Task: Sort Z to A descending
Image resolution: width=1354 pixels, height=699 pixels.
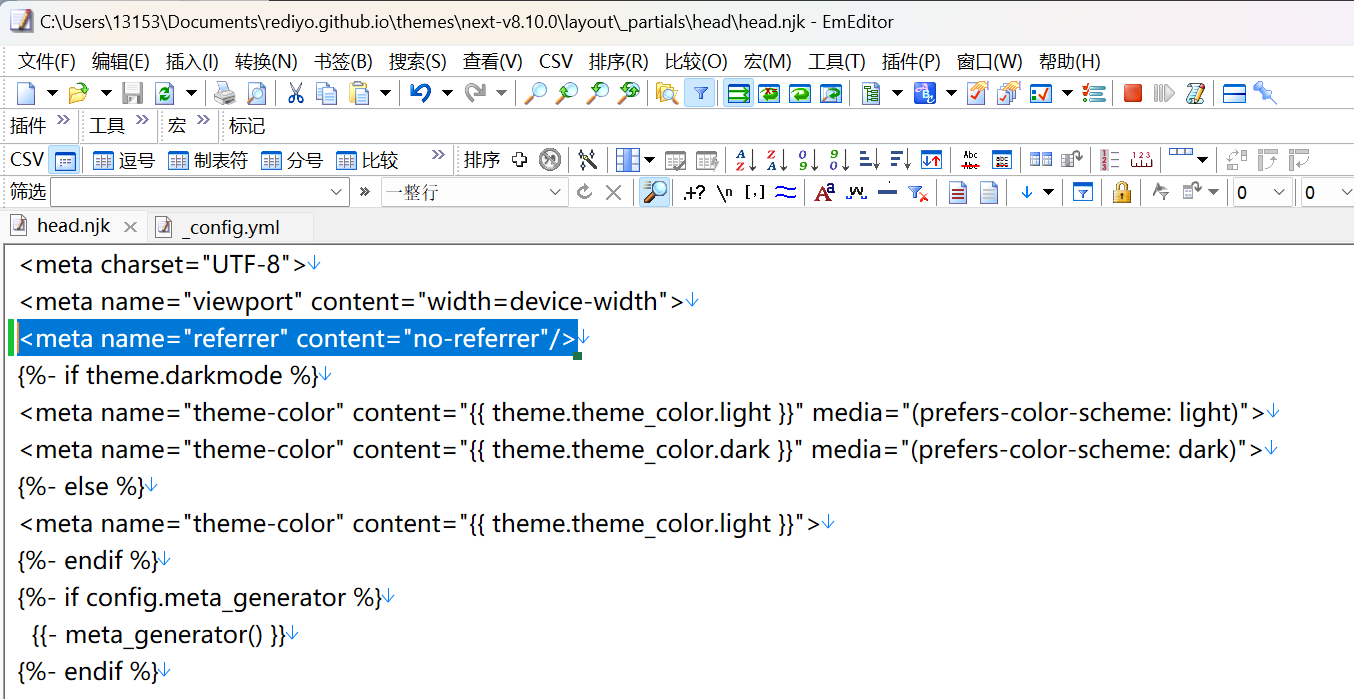Action: tap(777, 160)
